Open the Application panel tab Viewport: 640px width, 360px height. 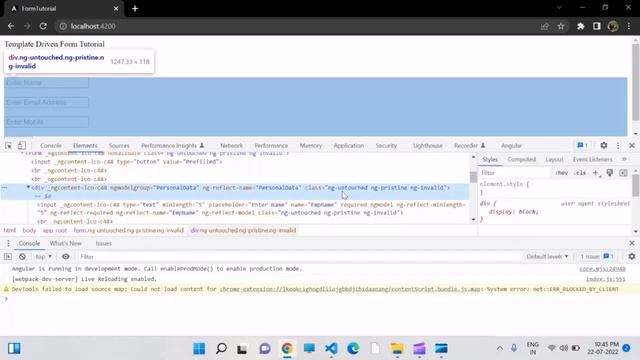coord(349,145)
